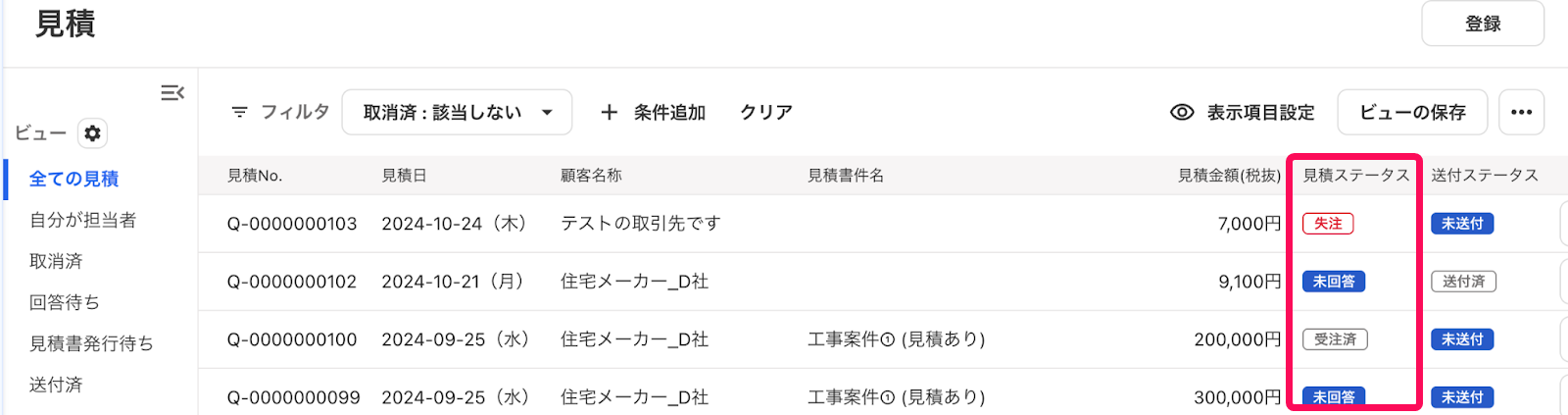Click the 送付済 status badge
Screen dimensions: 1568x415
[1463, 282]
